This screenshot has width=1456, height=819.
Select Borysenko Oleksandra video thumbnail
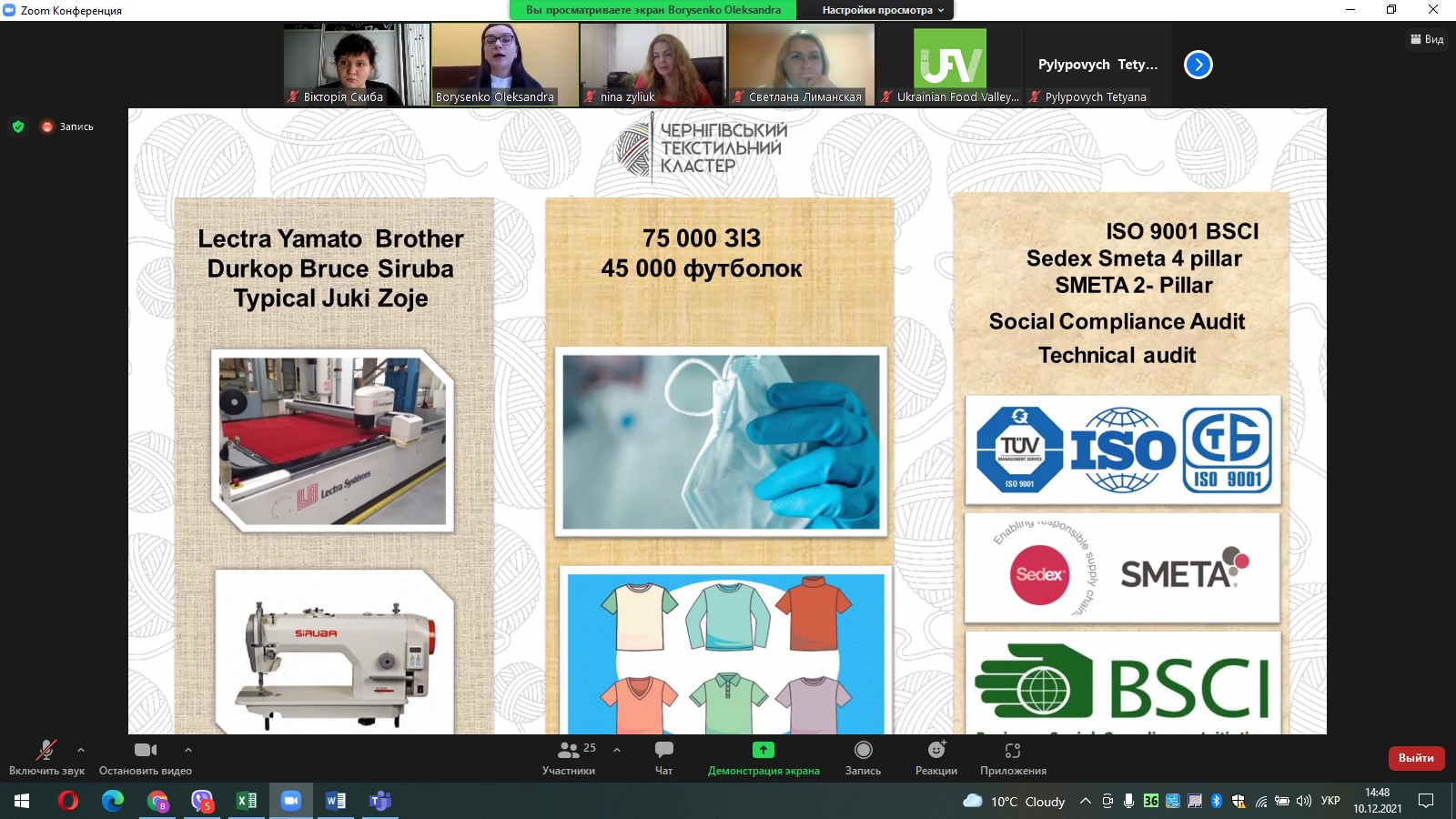pos(505,64)
